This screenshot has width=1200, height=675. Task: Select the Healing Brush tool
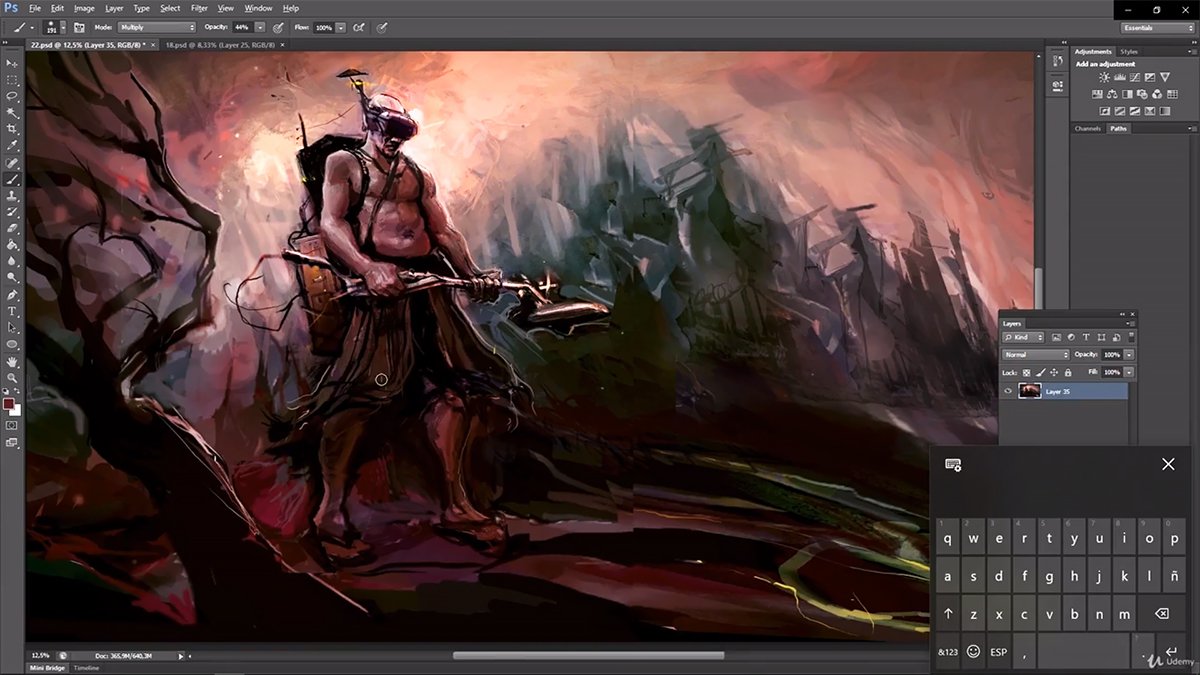coord(12,163)
